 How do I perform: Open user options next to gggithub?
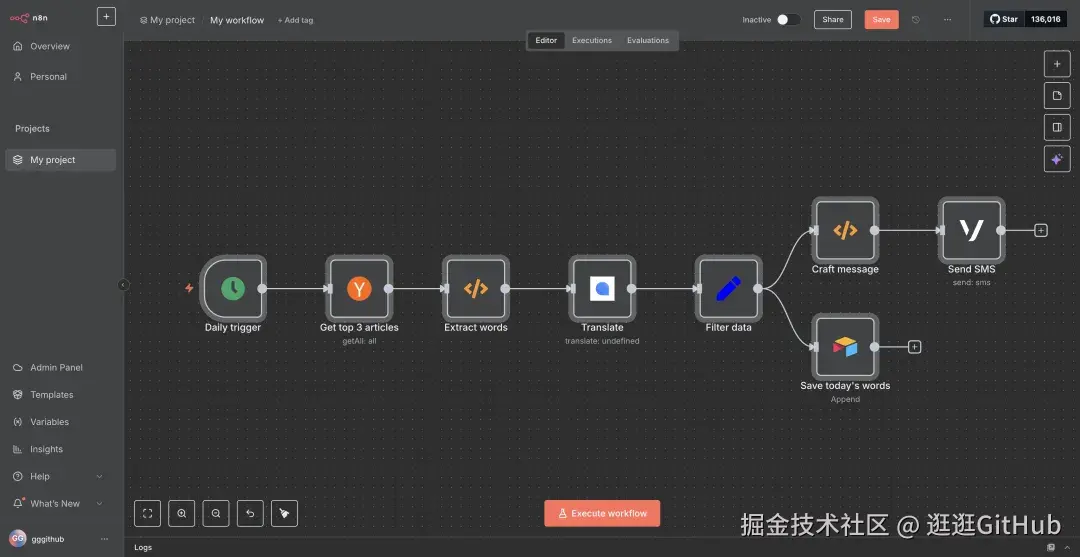[105, 539]
